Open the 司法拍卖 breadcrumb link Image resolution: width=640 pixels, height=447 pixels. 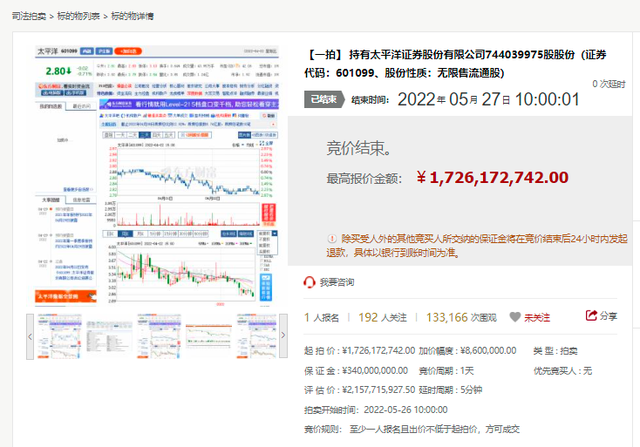coord(29,16)
